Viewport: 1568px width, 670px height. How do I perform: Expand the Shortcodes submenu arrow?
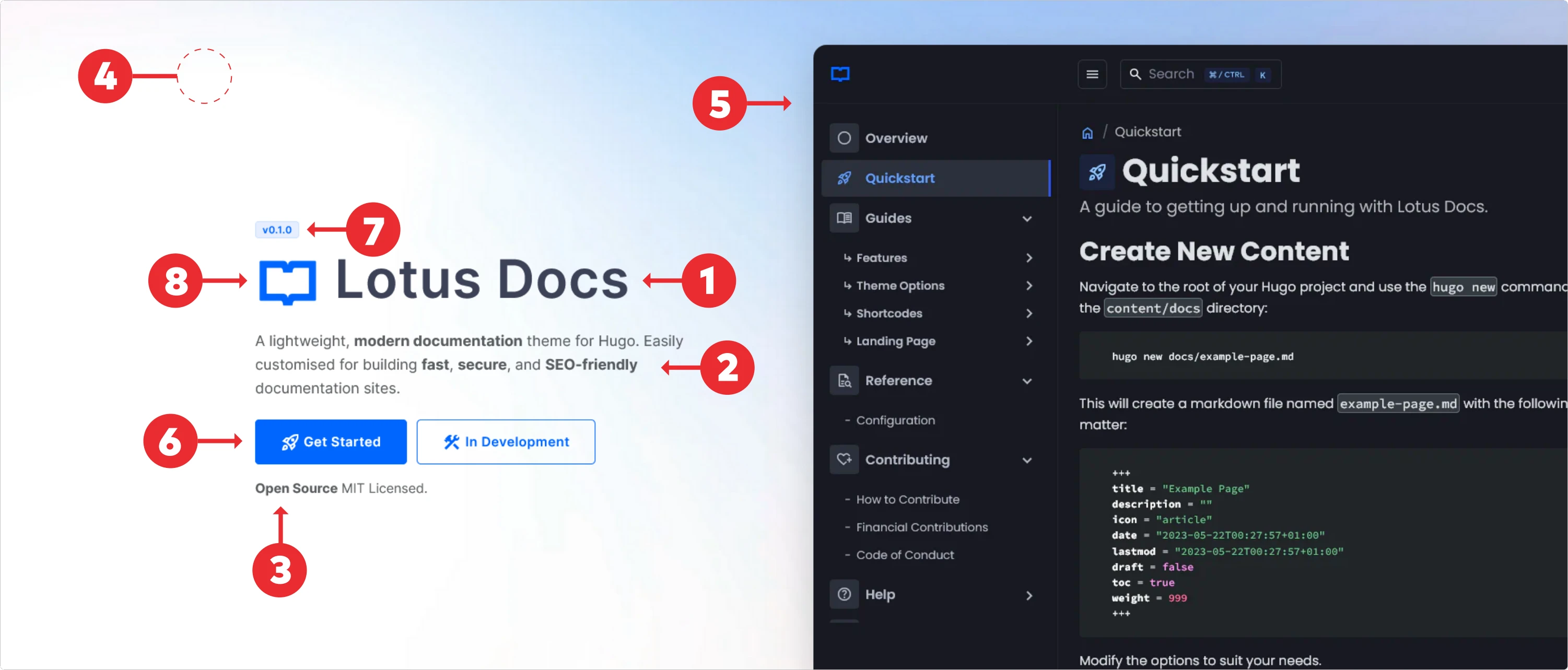click(1028, 313)
